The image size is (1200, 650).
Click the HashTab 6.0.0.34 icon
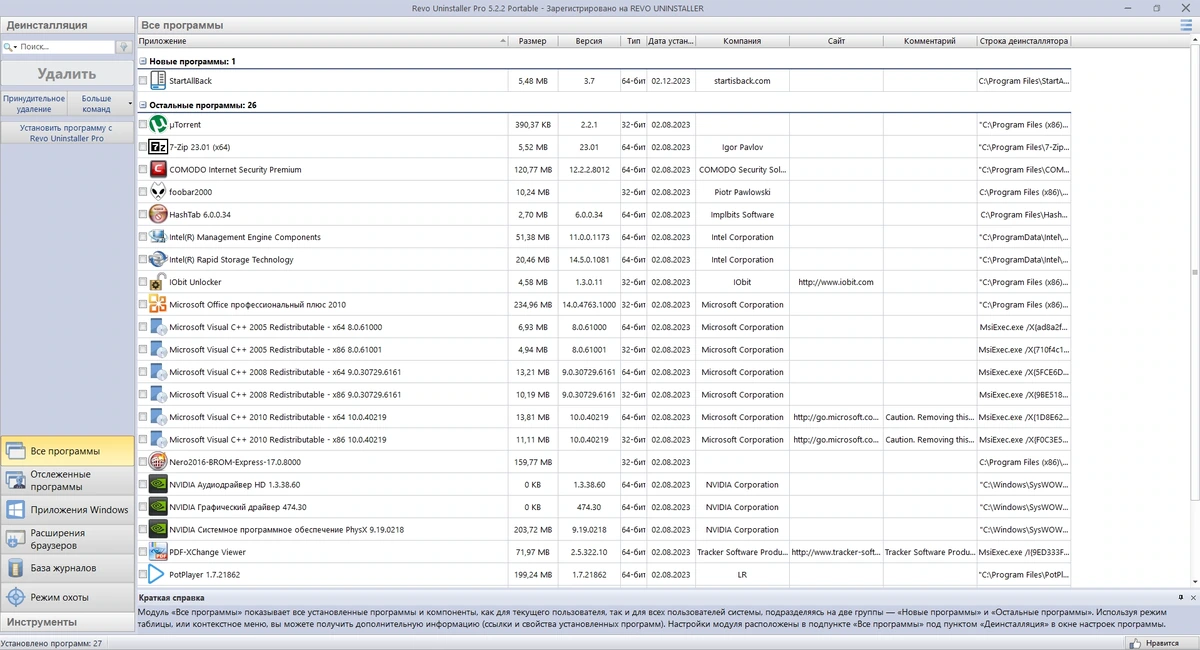coord(157,215)
